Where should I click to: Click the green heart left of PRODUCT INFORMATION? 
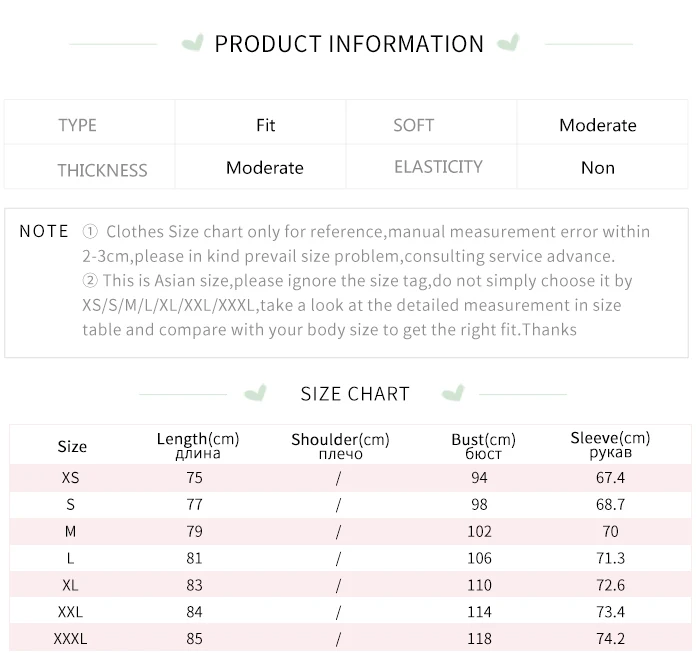point(193,43)
